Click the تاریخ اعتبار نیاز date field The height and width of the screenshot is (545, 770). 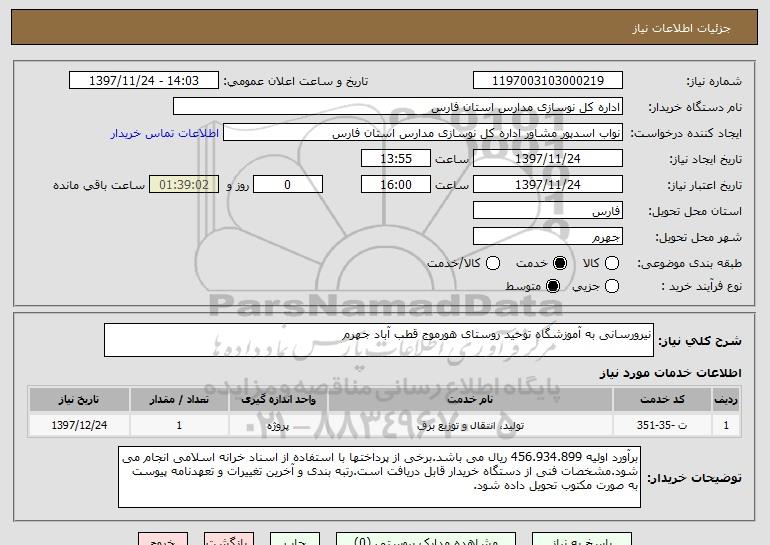pyautogui.click(x=548, y=185)
